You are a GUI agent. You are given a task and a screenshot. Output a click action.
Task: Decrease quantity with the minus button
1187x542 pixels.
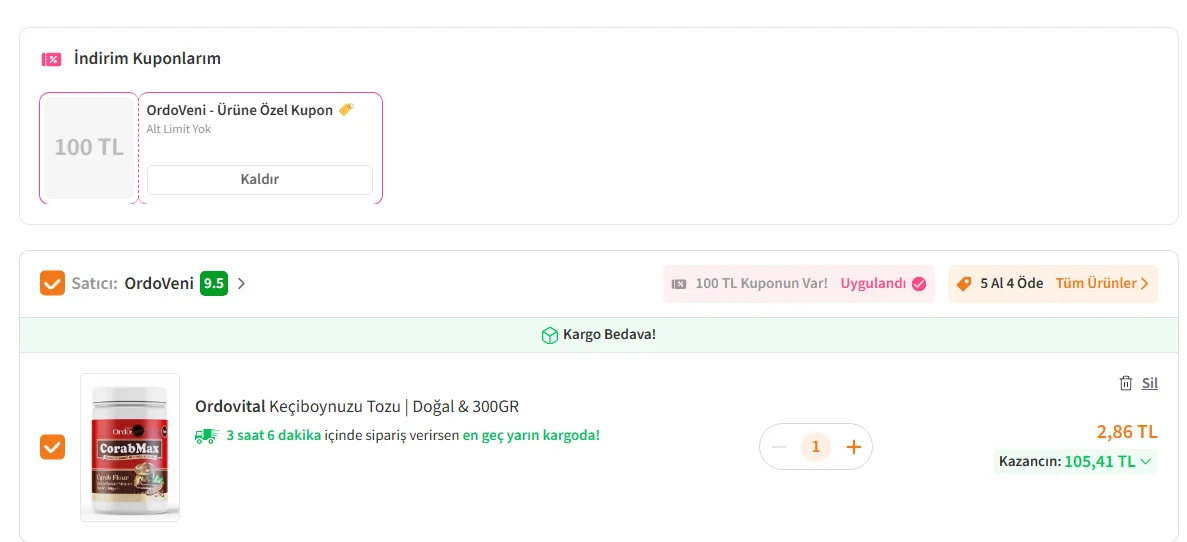pyautogui.click(x=779, y=447)
